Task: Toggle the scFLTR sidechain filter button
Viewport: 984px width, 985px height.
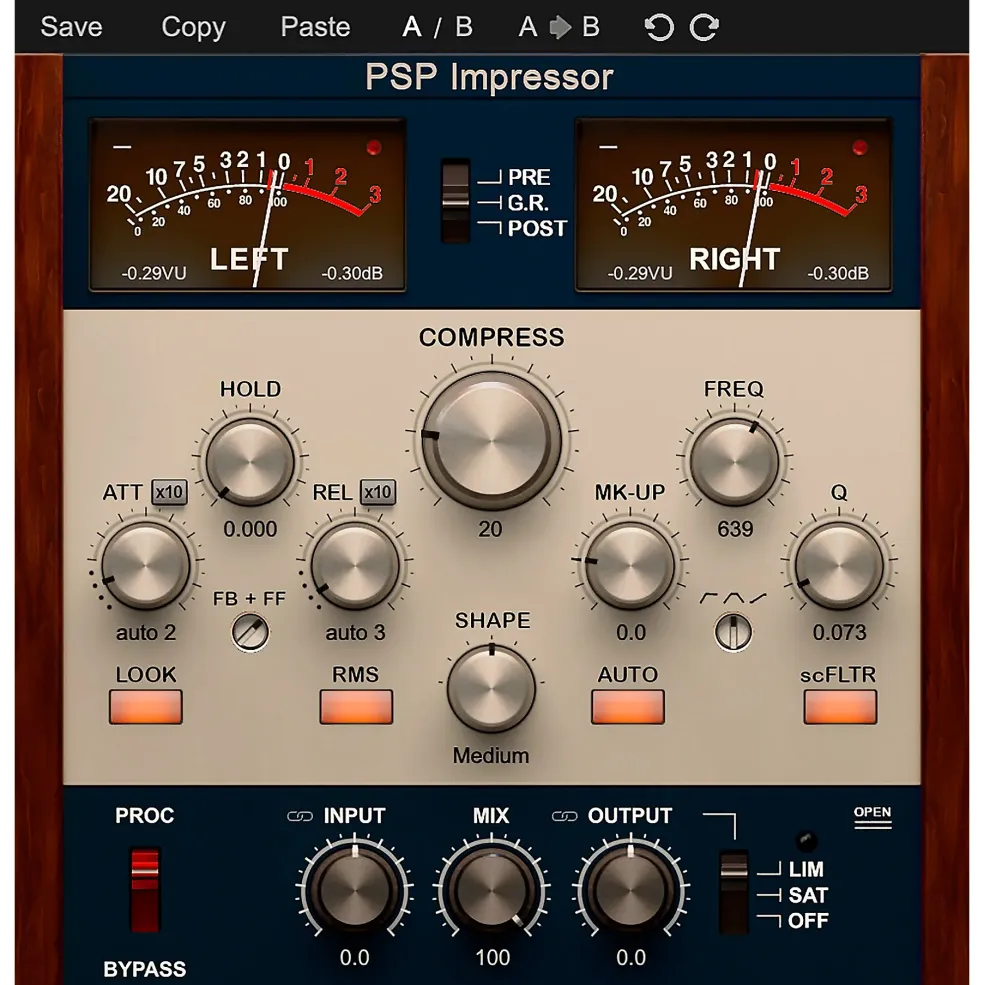Action: (x=840, y=707)
